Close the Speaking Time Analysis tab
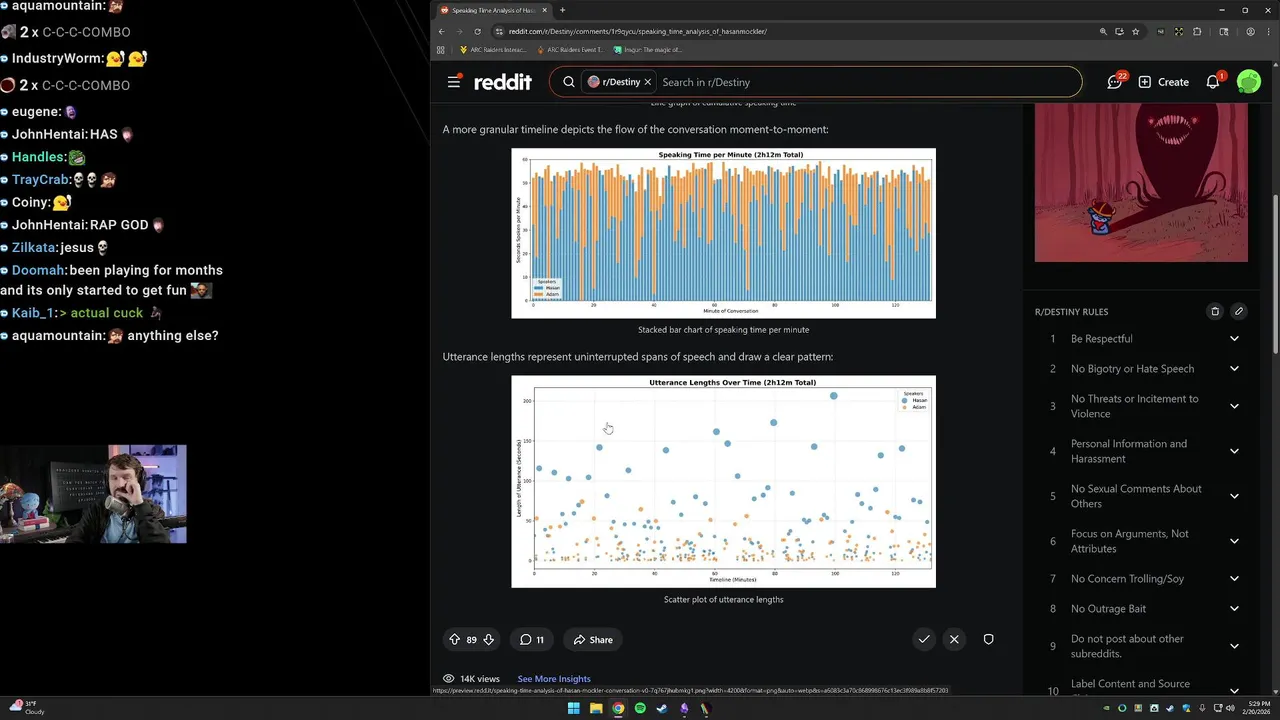Viewport: 1280px width, 720px height. (543, 10)
